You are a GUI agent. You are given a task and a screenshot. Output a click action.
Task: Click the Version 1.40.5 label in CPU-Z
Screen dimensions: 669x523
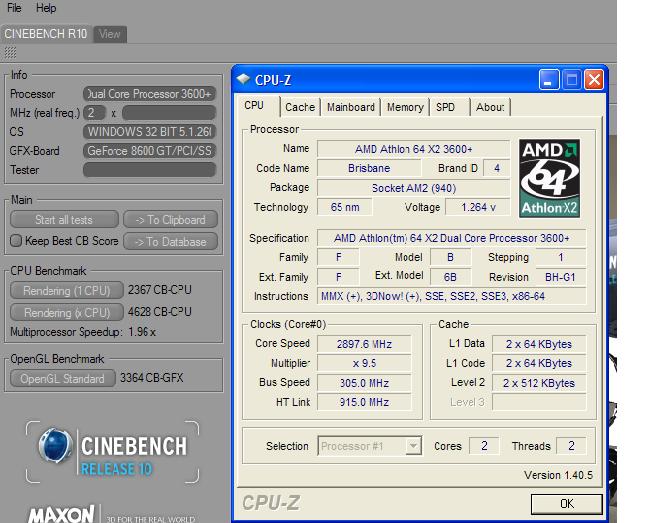click(x=558, y=475)
